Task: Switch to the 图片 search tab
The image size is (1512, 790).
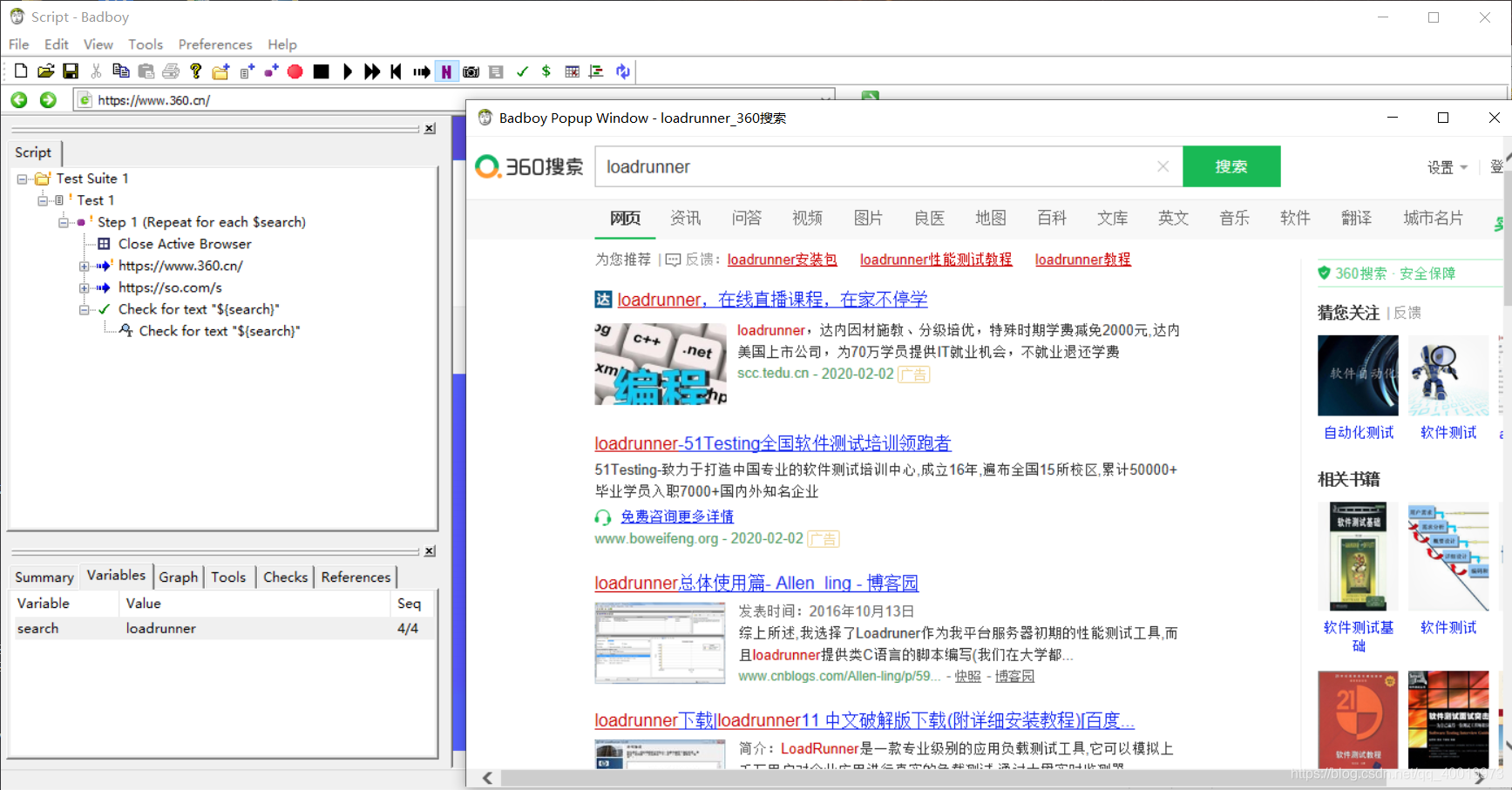Action: [868, 218]
